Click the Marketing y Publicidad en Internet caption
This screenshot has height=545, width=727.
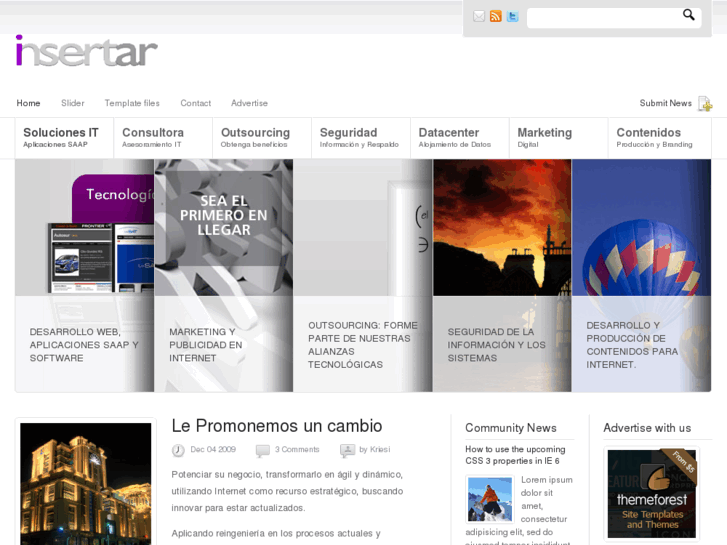tap(206, 345)
